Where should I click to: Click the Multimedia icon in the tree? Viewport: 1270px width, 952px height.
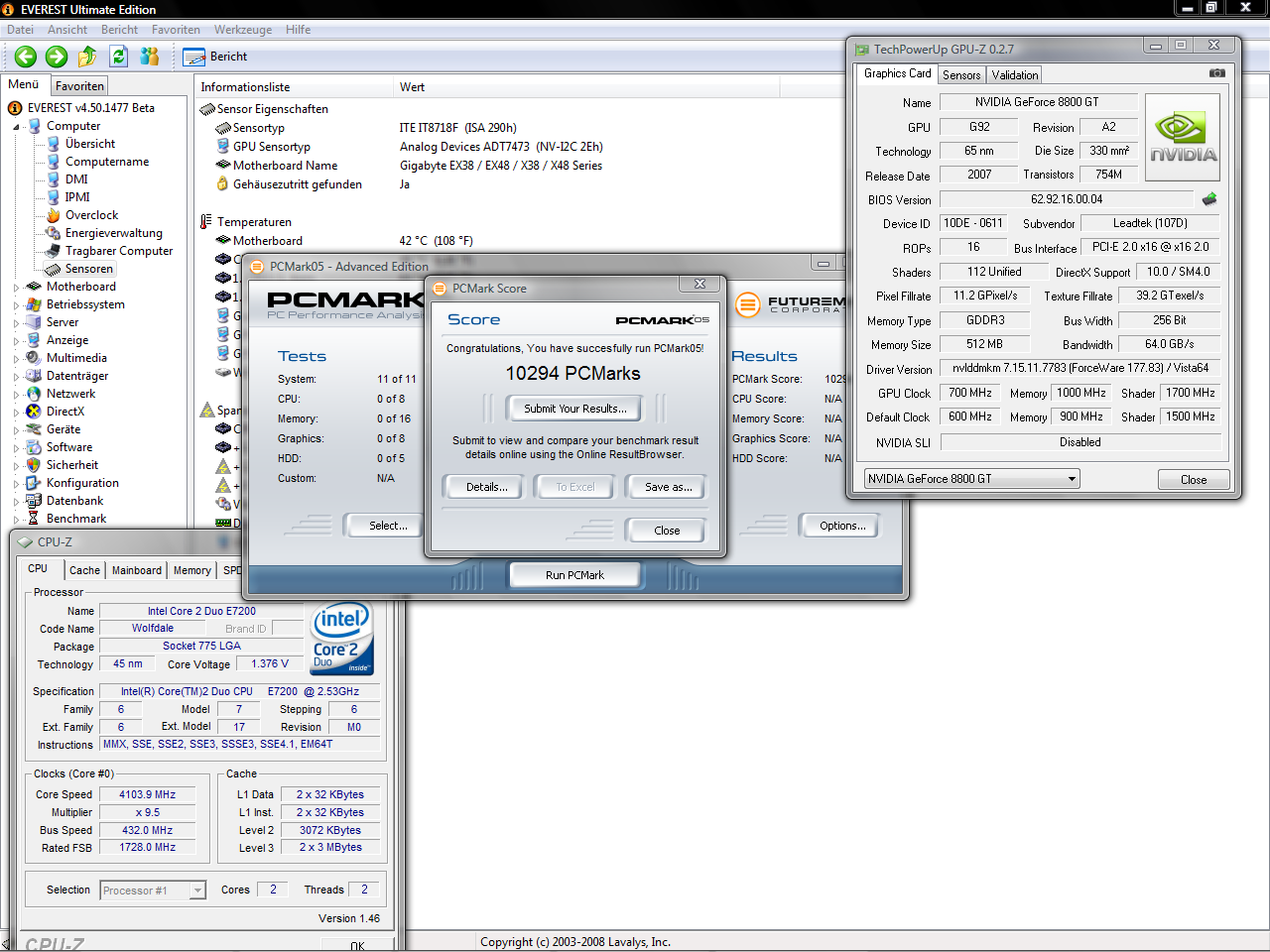click(x=35, y=358)
